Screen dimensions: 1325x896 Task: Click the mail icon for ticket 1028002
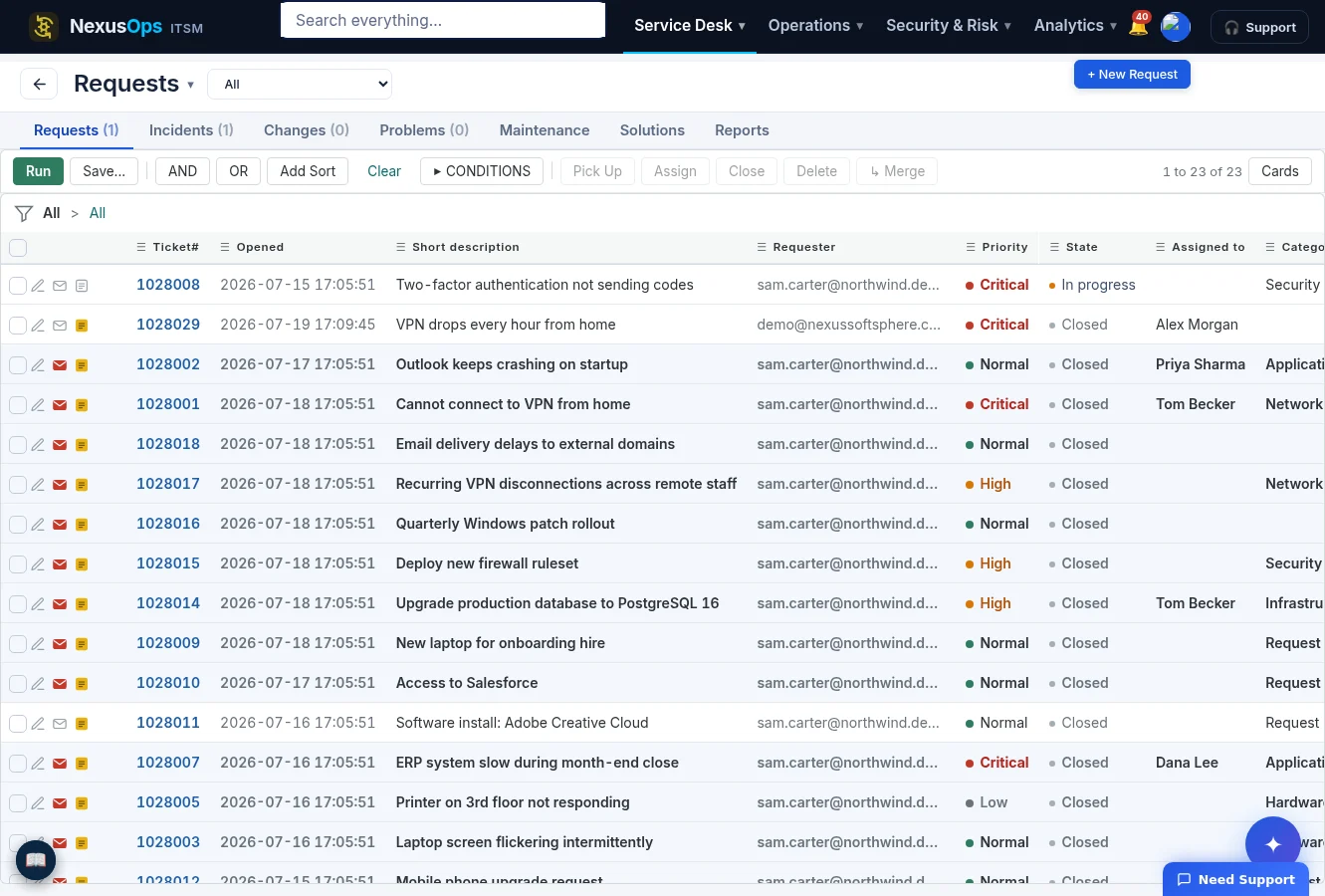click(60, 365)
